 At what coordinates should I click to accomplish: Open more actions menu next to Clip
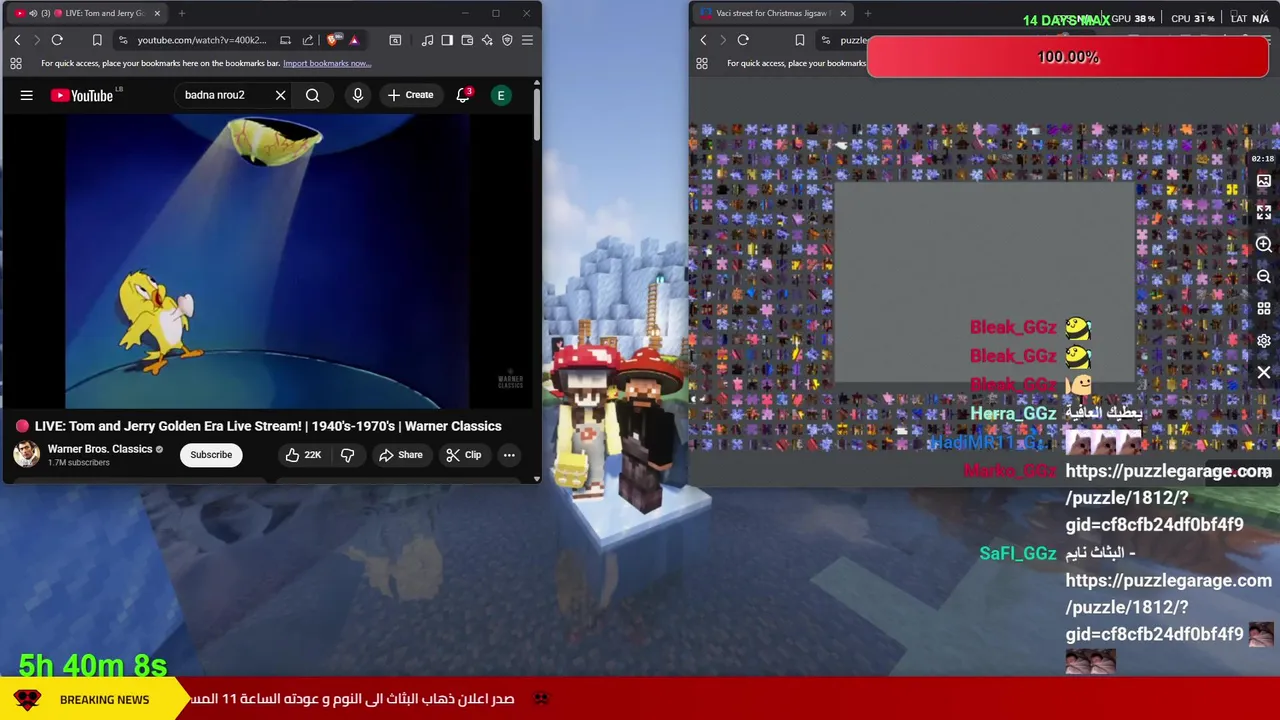509,455
